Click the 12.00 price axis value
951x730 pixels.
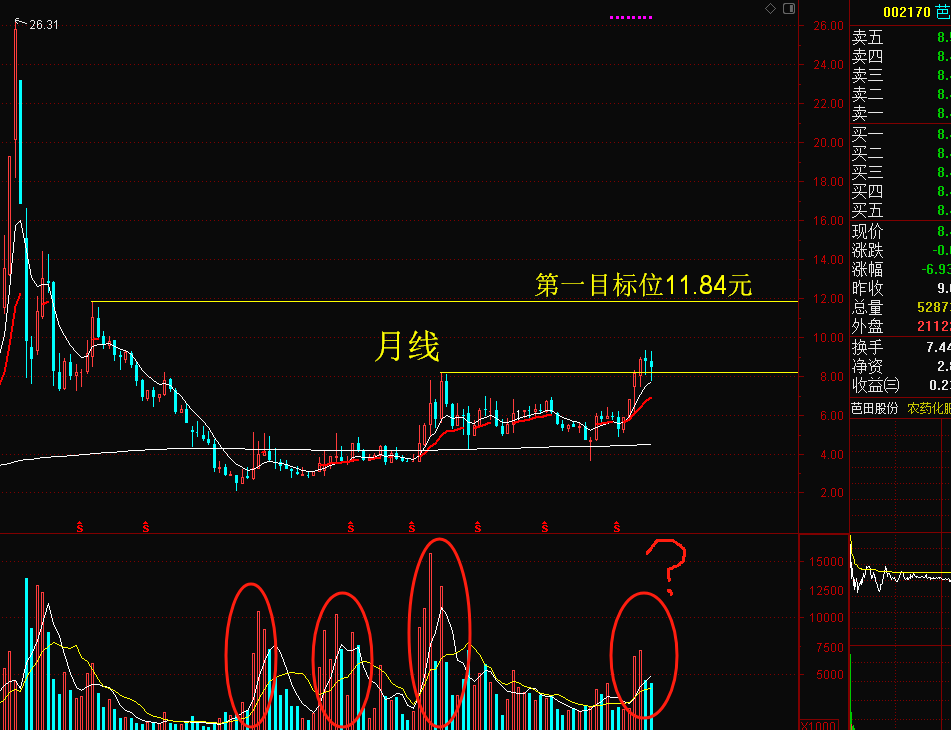coord(828,298)
